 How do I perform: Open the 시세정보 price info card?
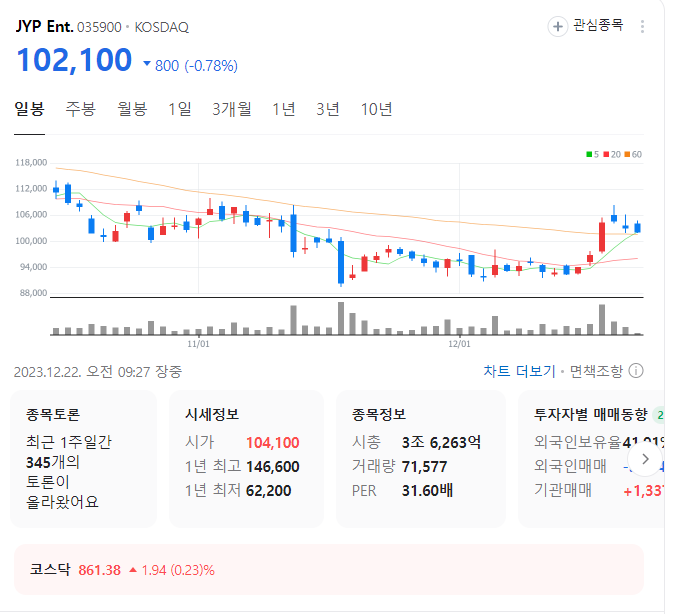point(246,459)
